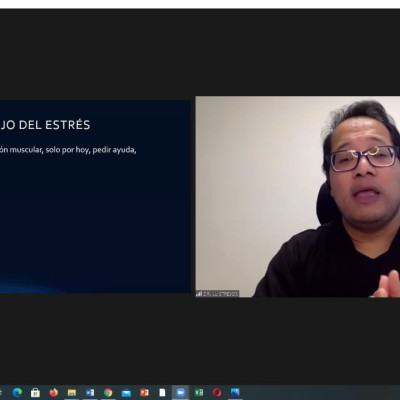Click the speaker's video panel
400x400 pixels.
click(298, 197)
